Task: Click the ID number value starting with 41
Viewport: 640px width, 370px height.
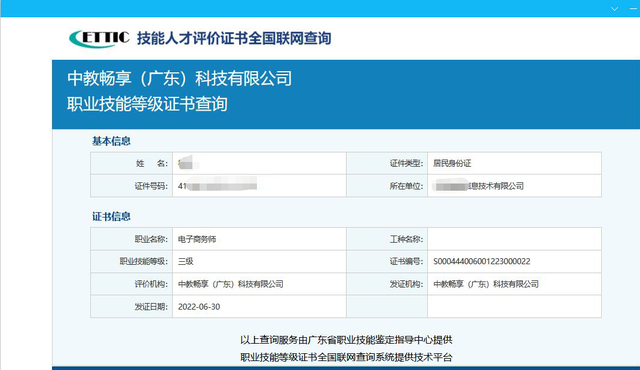Action: tap(218, 186)
